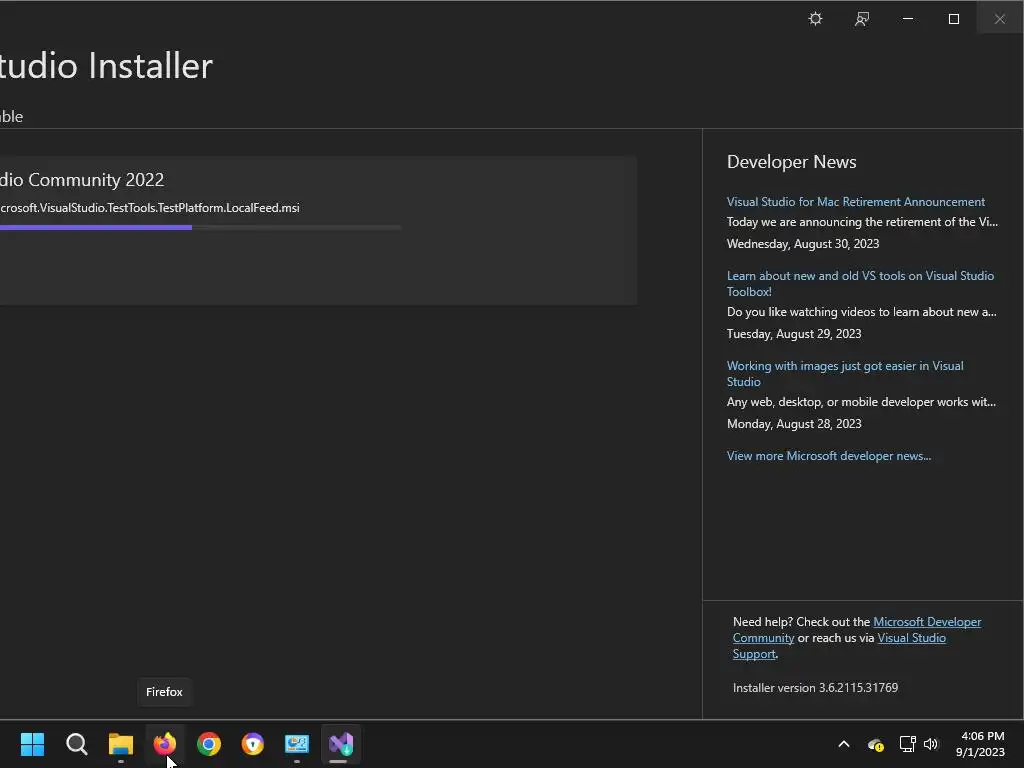Open the remote desktop app in taskbar
1024x768 pixels.
point(297,744)
